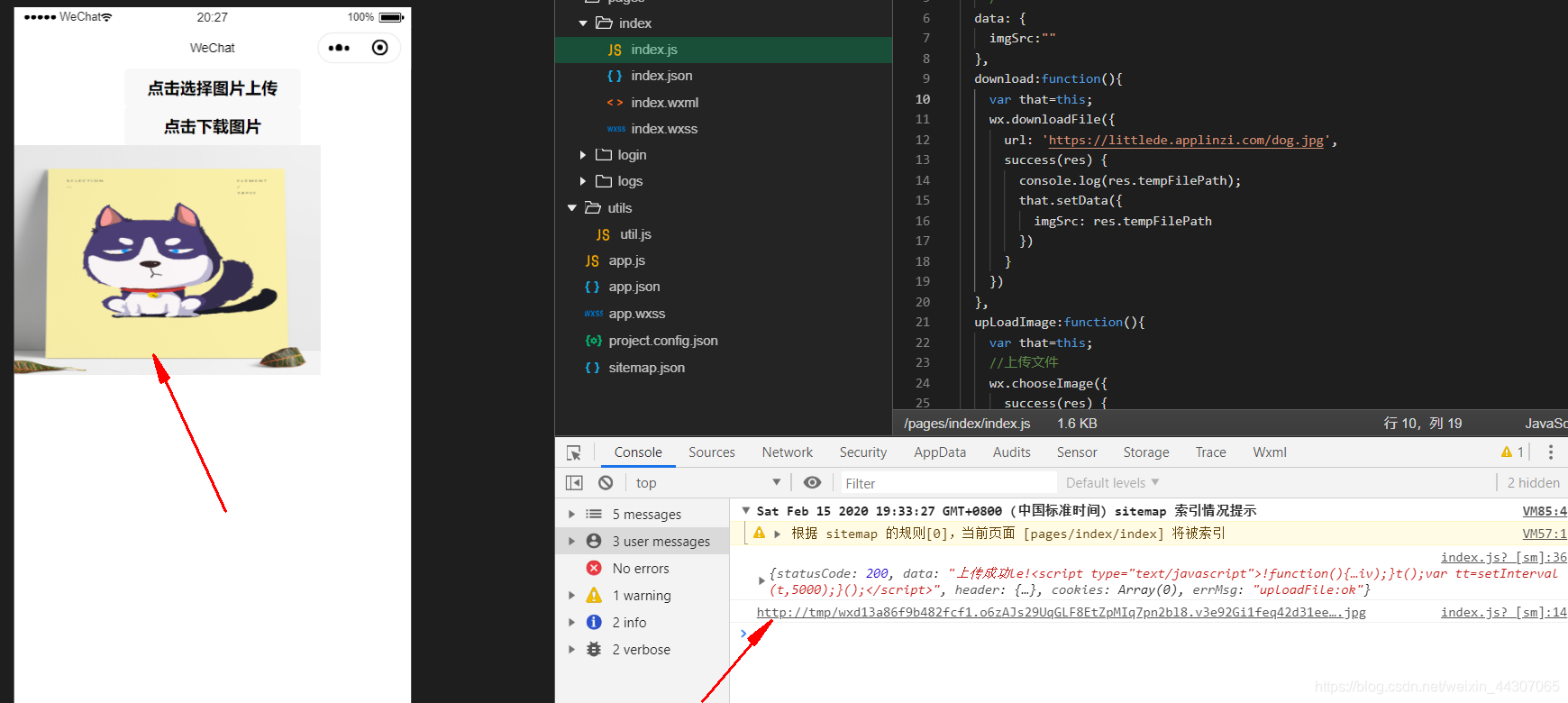Click the util.js JS icon
This screenshot has width=1568, height=703.
pyautogui.click(x=603, y=234)
